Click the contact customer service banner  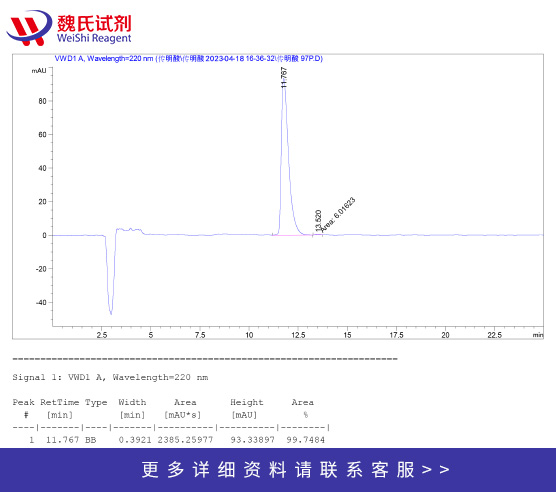[x=278, y=470]
